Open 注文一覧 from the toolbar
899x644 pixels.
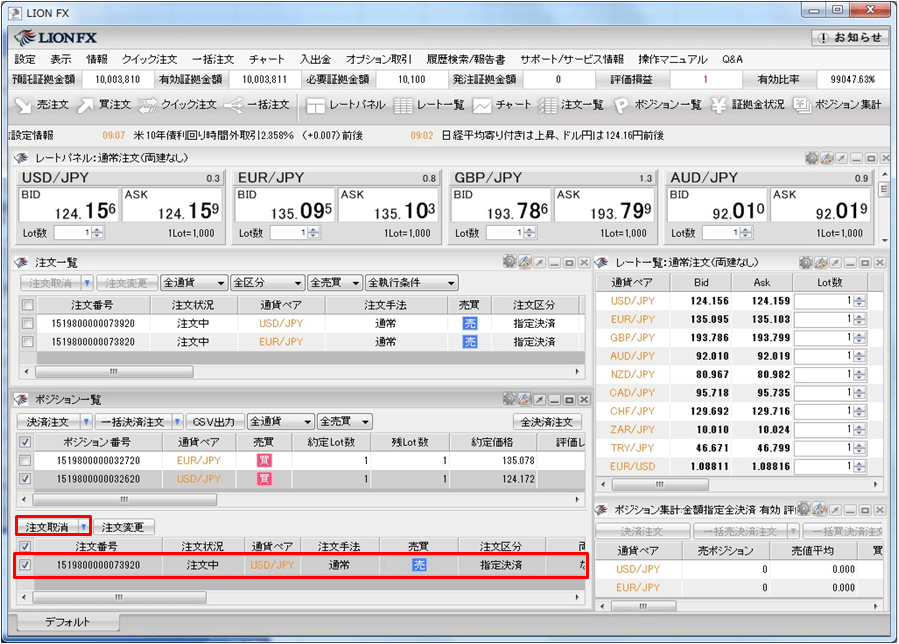570,105
